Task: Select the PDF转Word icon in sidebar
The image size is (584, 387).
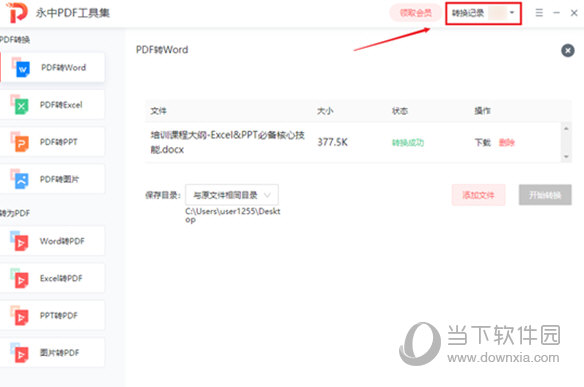Action: click(x=21, y=67)
